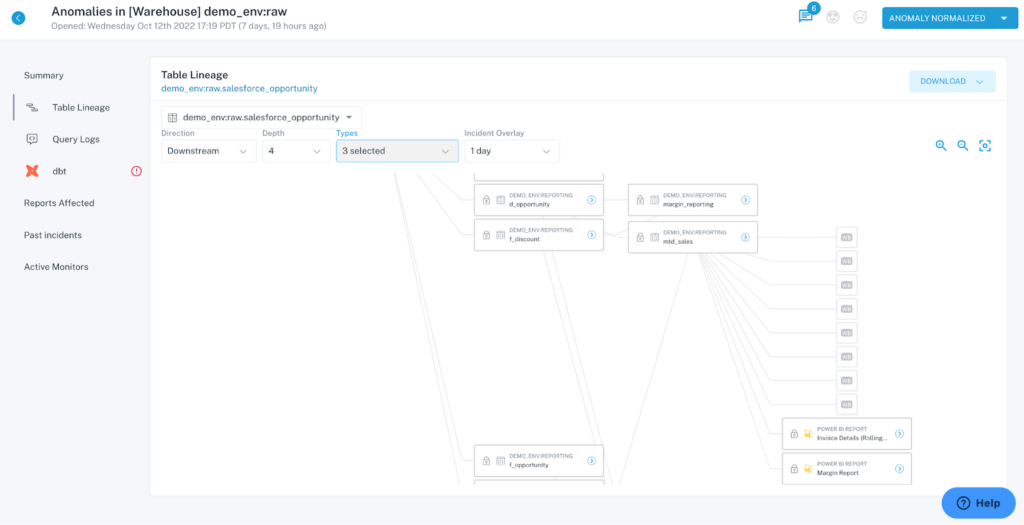This screenshot has height=525, width=1024.
Task: Open the Help button
Action: pos(978,503)
